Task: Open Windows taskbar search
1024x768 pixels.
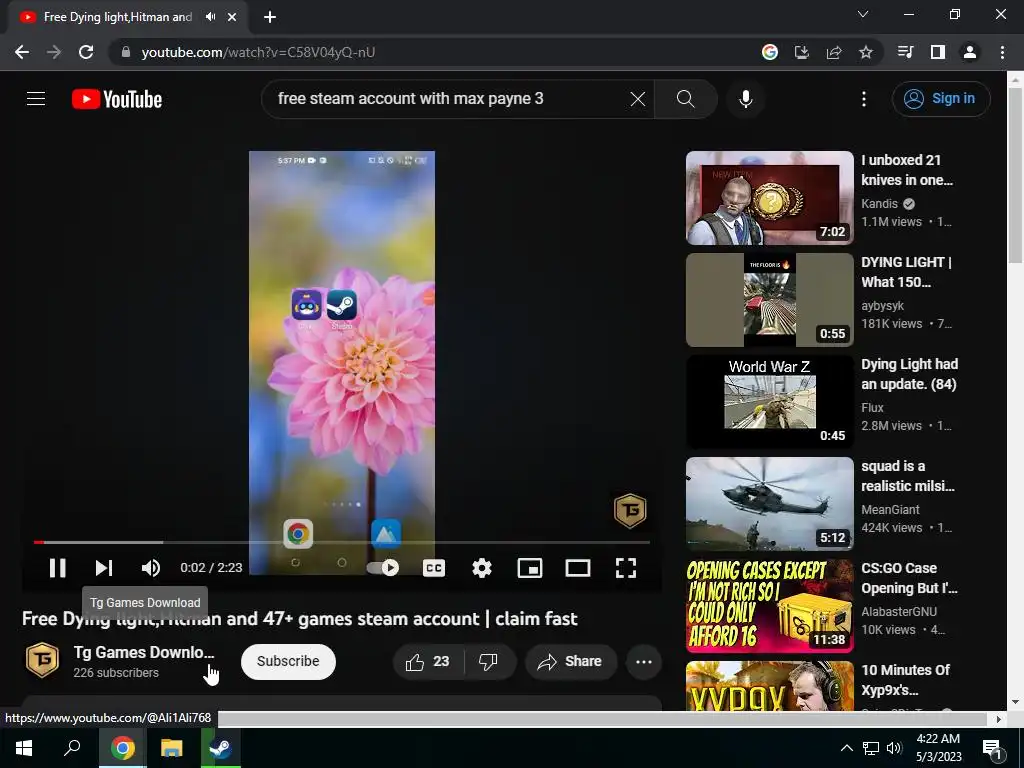Action: pos(72,748)
